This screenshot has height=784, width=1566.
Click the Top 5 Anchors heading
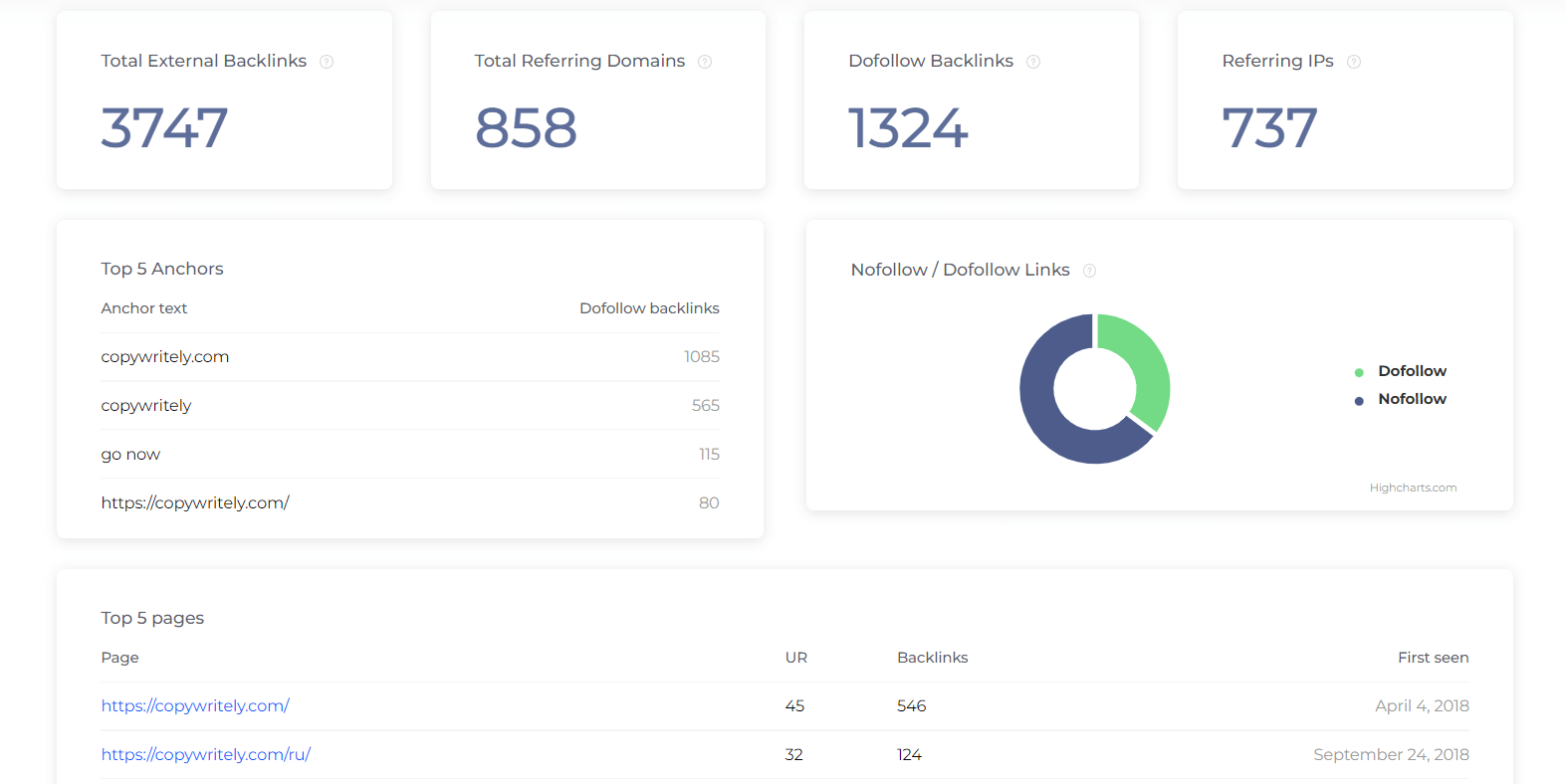[x=162, y=269]
